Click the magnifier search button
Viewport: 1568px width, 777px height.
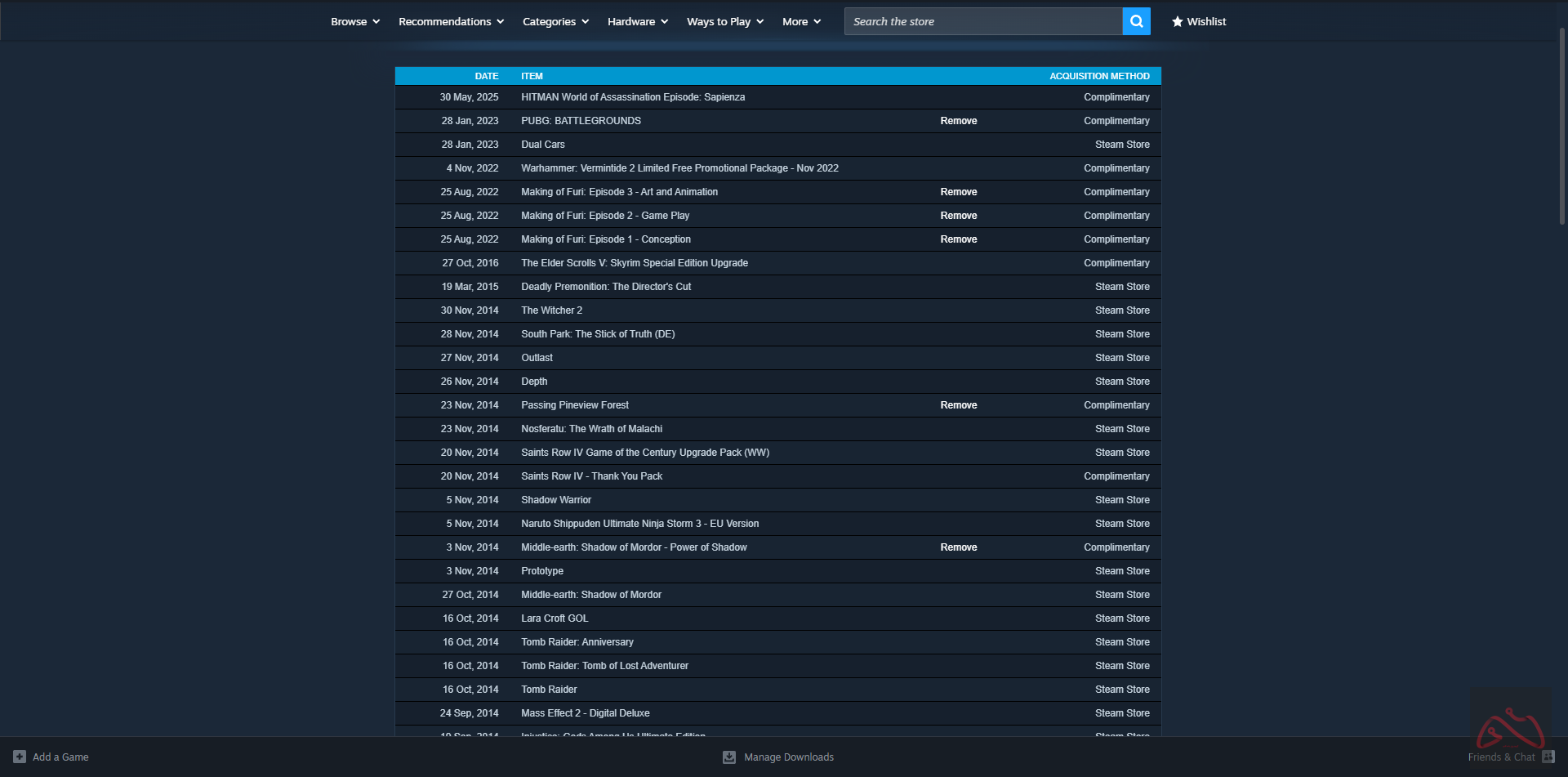[1136, 21]
